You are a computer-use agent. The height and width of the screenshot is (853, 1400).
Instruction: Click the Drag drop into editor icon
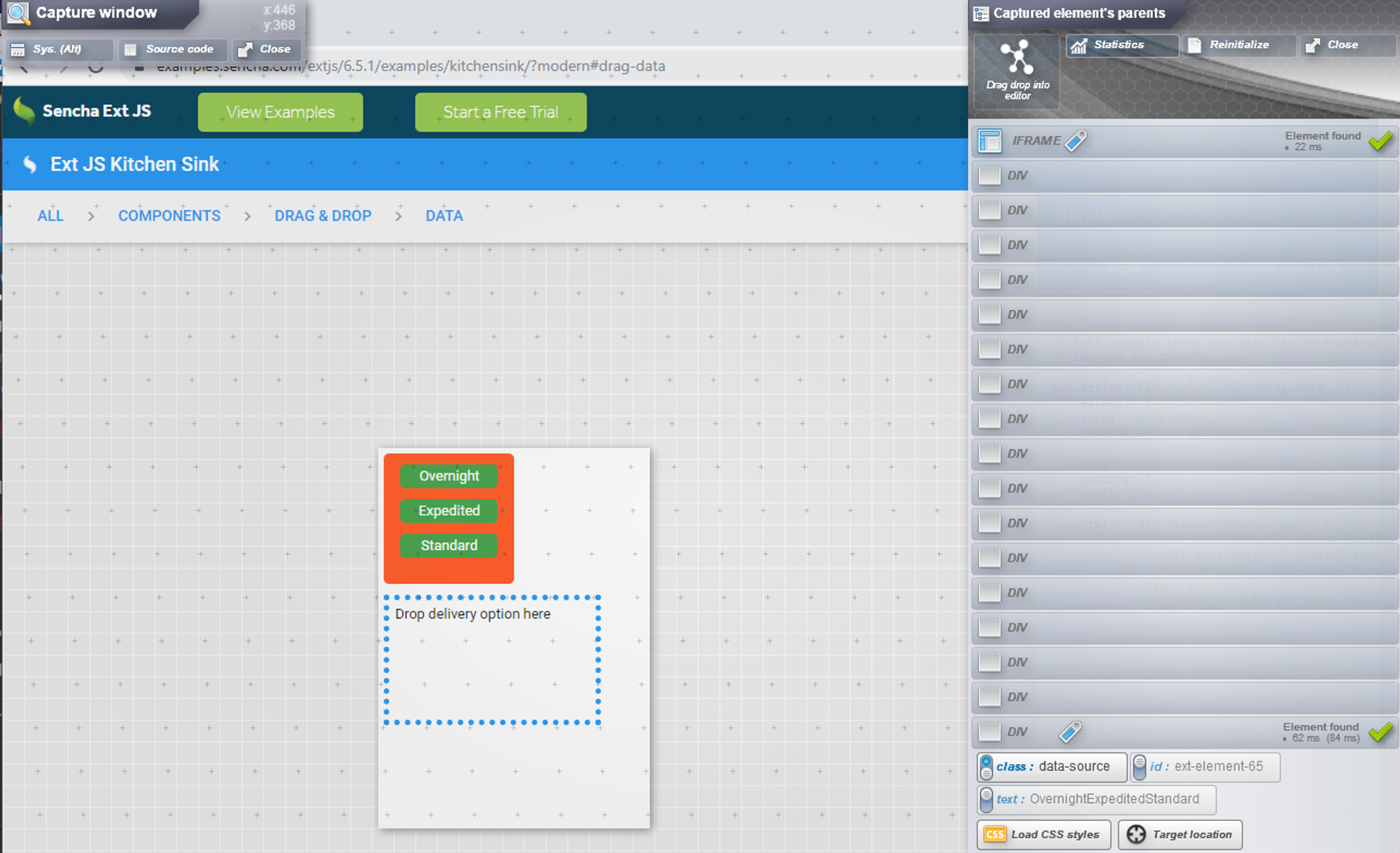tap(1017, 71)
